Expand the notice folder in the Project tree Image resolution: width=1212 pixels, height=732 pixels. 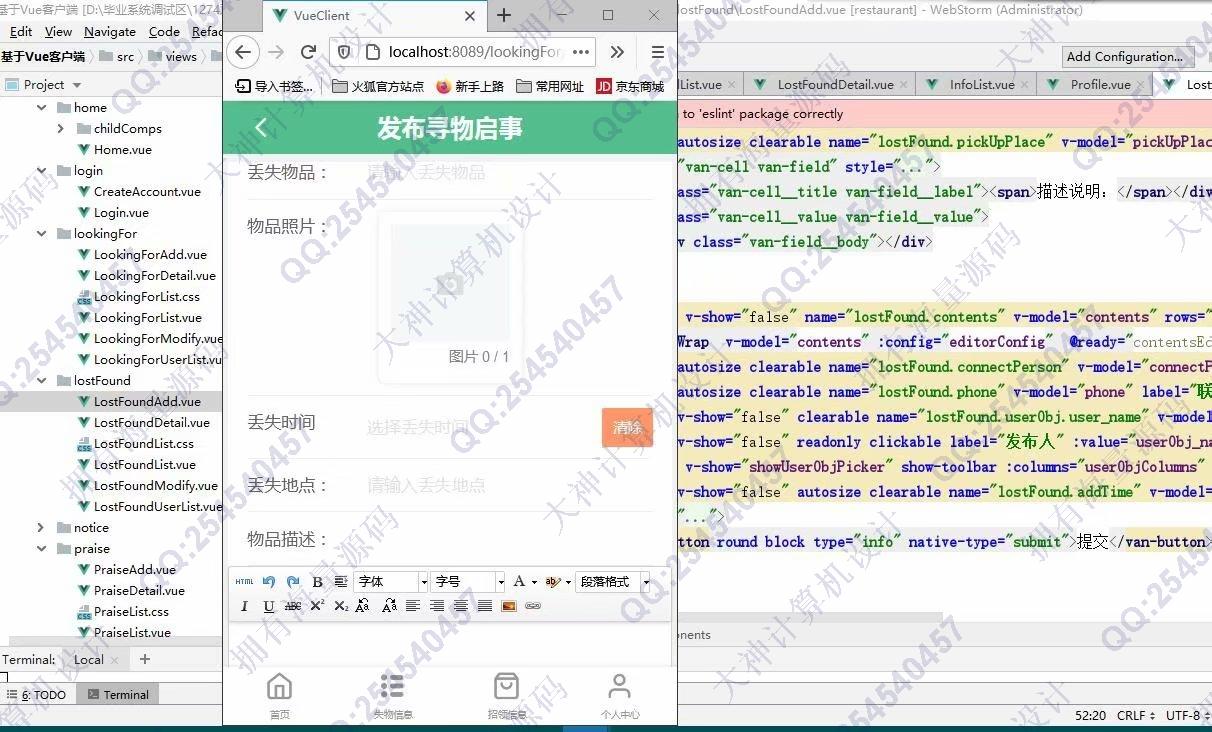41,528
